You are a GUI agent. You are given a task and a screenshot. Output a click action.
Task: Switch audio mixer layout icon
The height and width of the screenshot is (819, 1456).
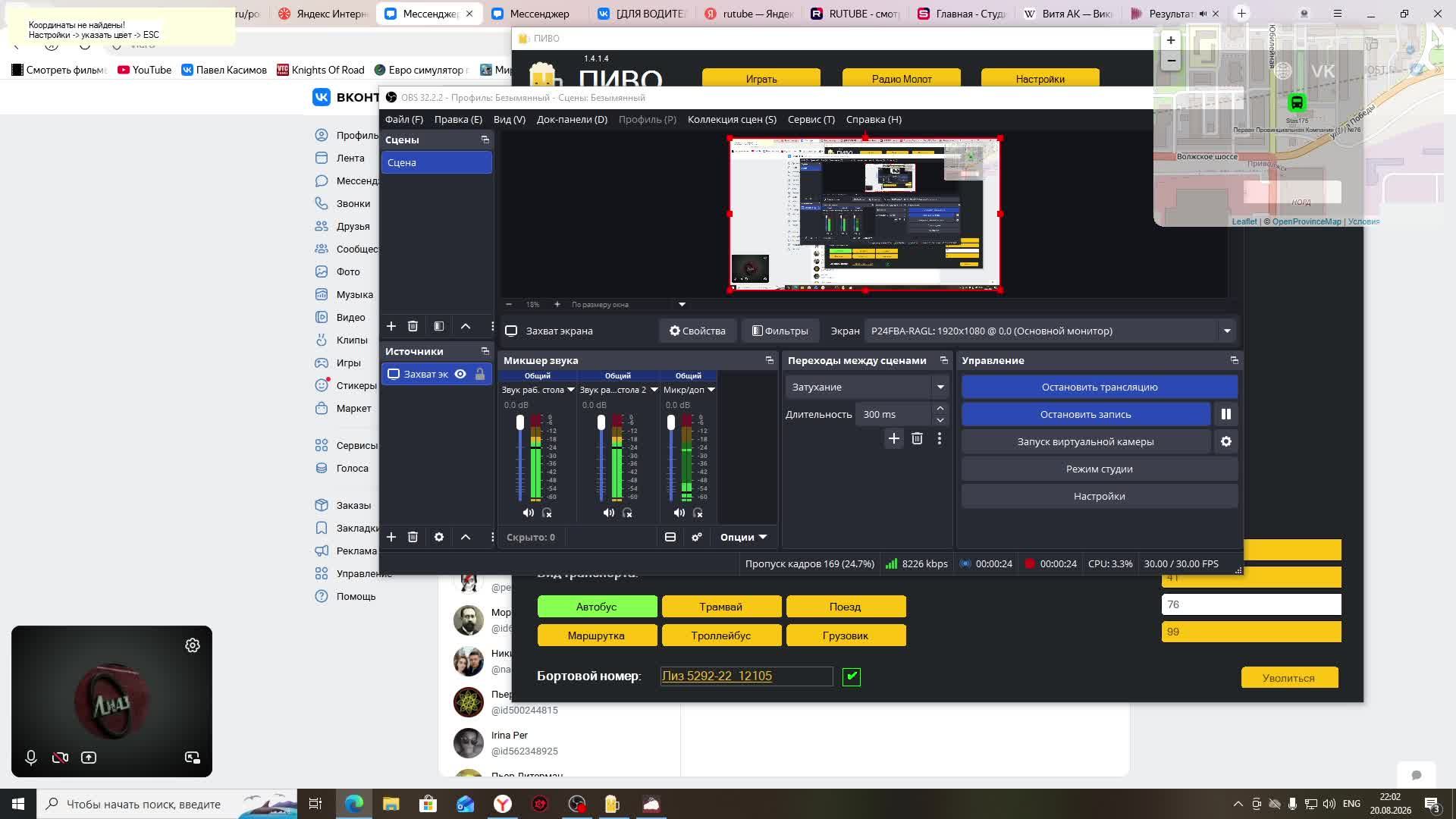tap(670, 537)
